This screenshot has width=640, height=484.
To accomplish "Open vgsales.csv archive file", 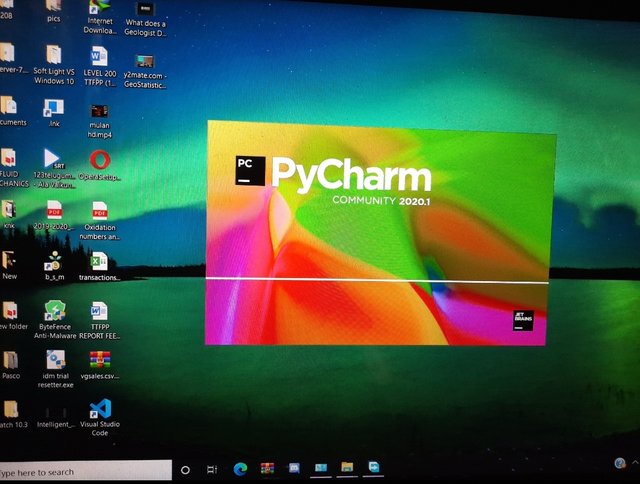I will click(x=100, y=365).
